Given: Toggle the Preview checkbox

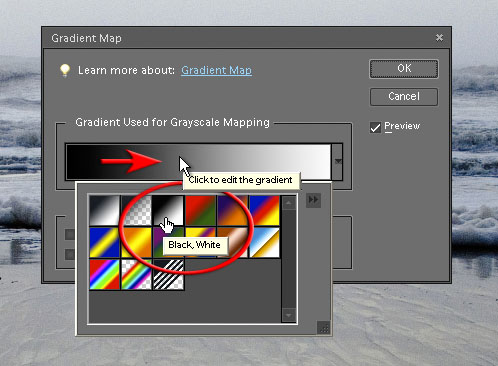Looking at the screenshot, I should point(375,127).
